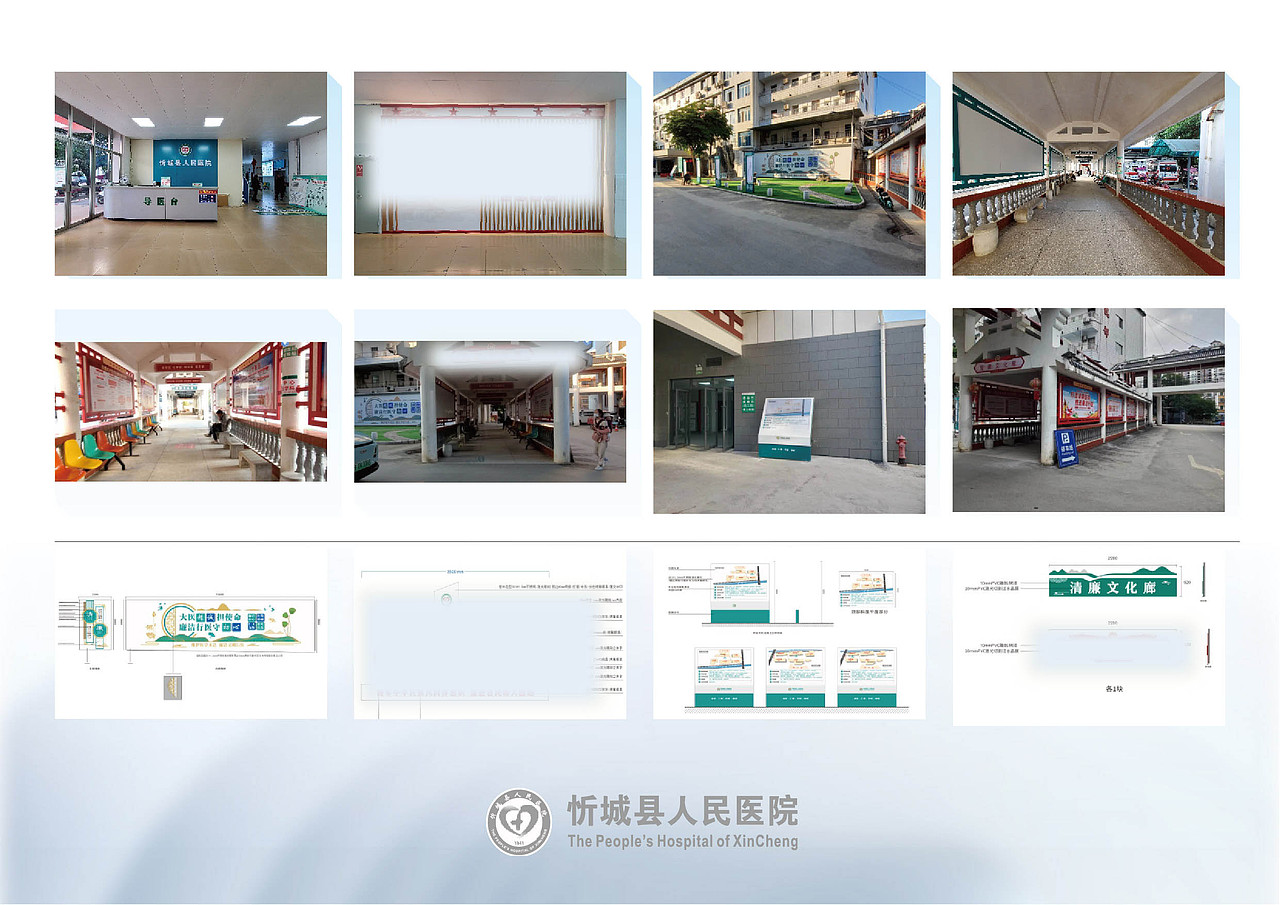Open the lobby reception desk photo
This screenshot has height=905, width=1280.
[190, 172]
